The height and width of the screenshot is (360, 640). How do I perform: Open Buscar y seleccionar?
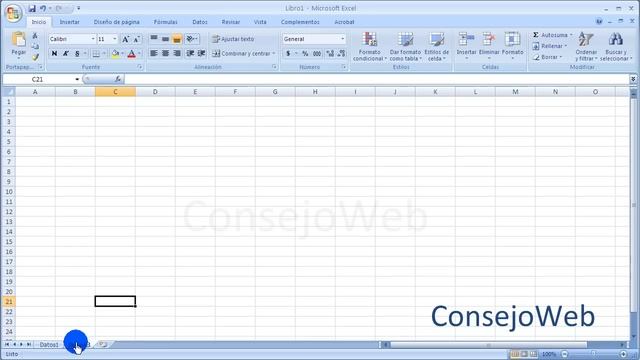point(616,47)
